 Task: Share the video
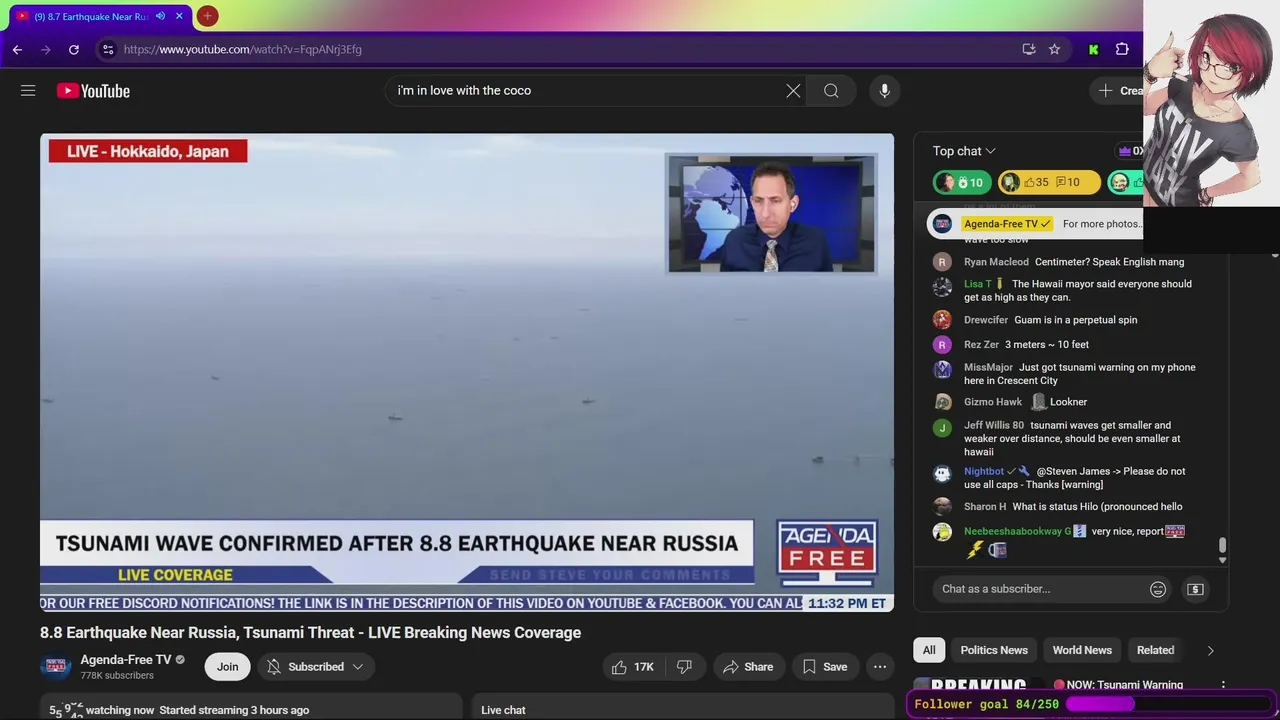point(748,667)
